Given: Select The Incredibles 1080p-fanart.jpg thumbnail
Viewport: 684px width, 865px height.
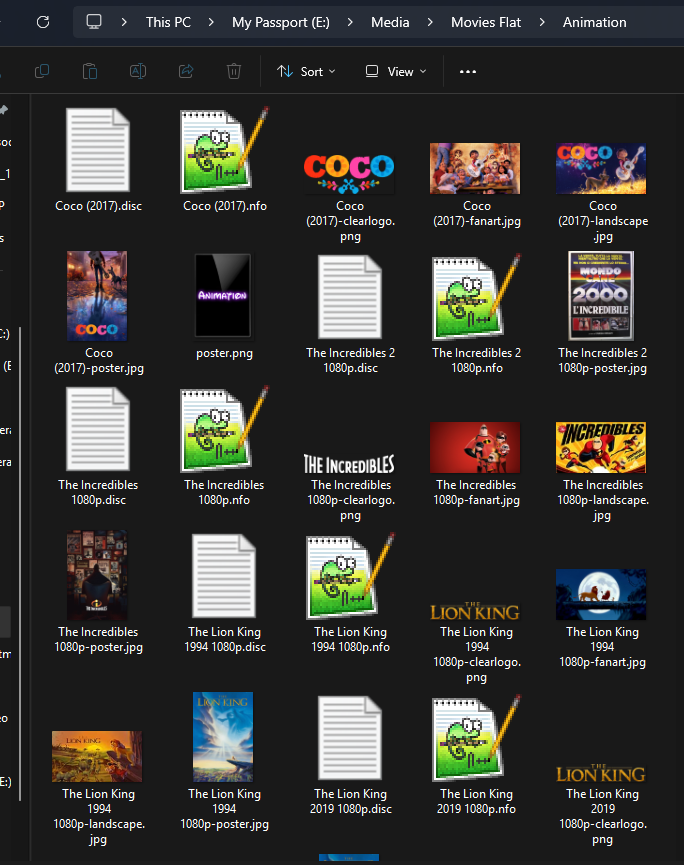Looking at the screenshot, I should [475, 447].
